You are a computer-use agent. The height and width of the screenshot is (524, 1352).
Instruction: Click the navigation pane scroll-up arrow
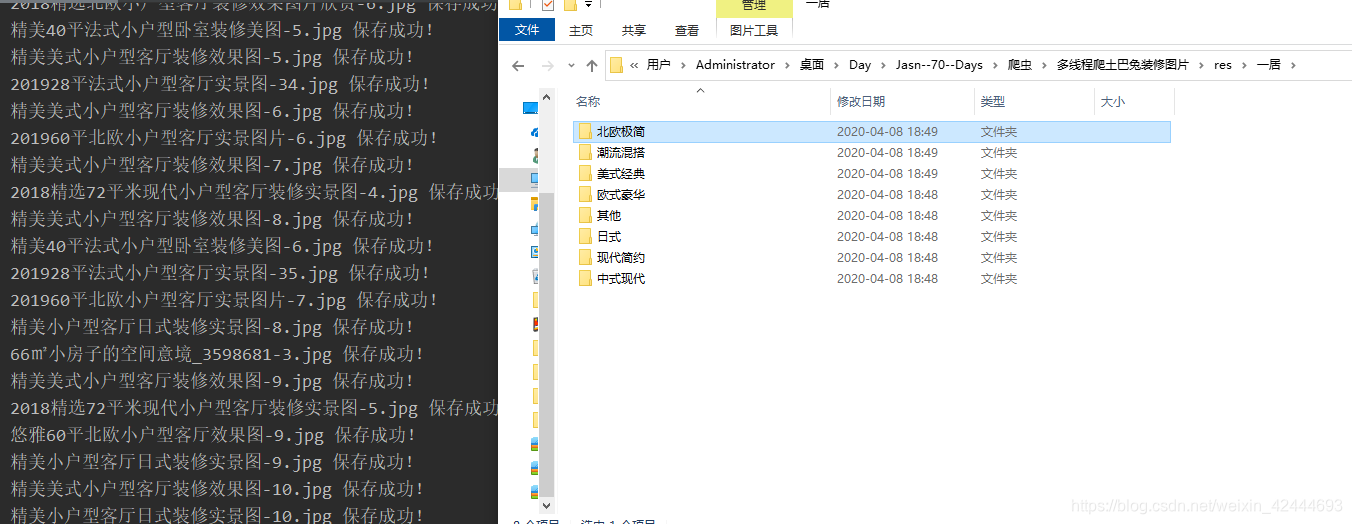(x=547, y=97)
